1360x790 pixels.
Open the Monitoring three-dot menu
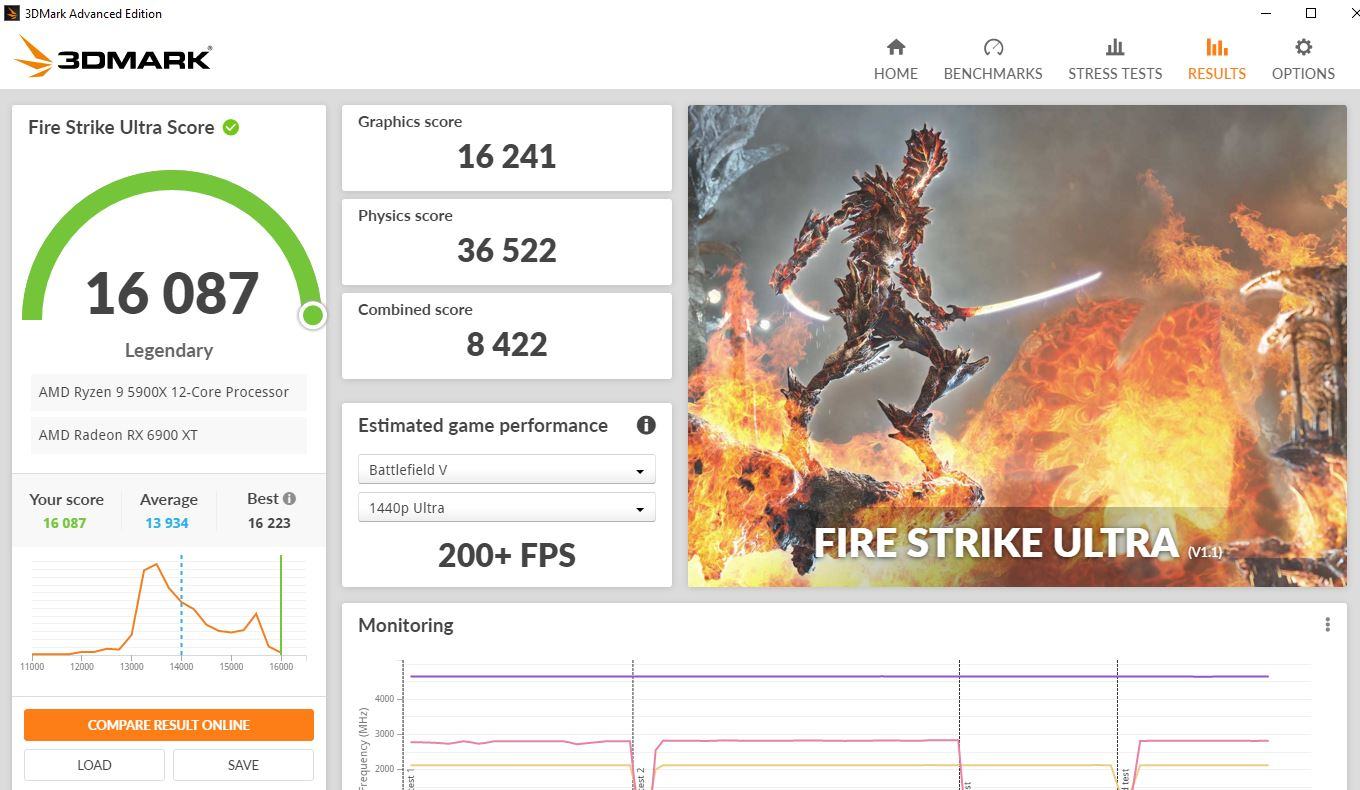1327,624
